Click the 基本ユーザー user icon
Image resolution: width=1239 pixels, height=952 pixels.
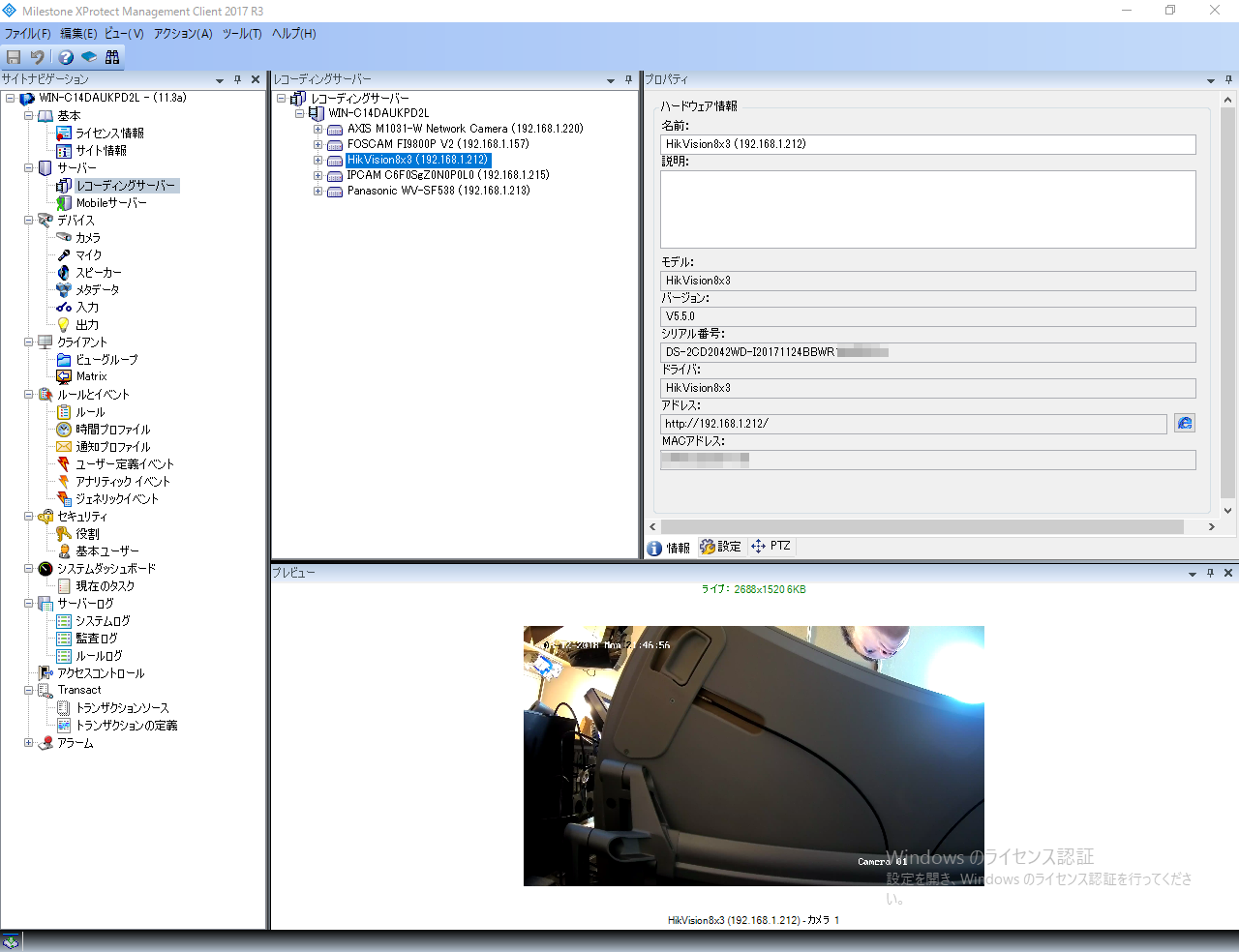[x=64, y=550]
